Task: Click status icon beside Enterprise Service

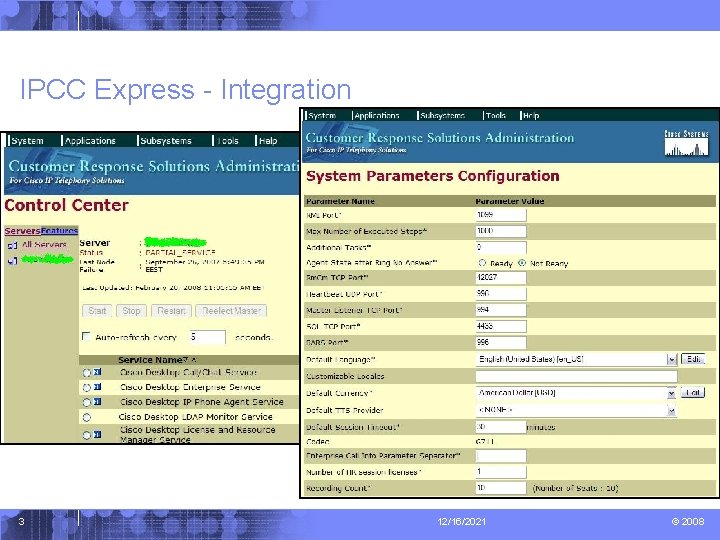Action: [x=97, y=387]
